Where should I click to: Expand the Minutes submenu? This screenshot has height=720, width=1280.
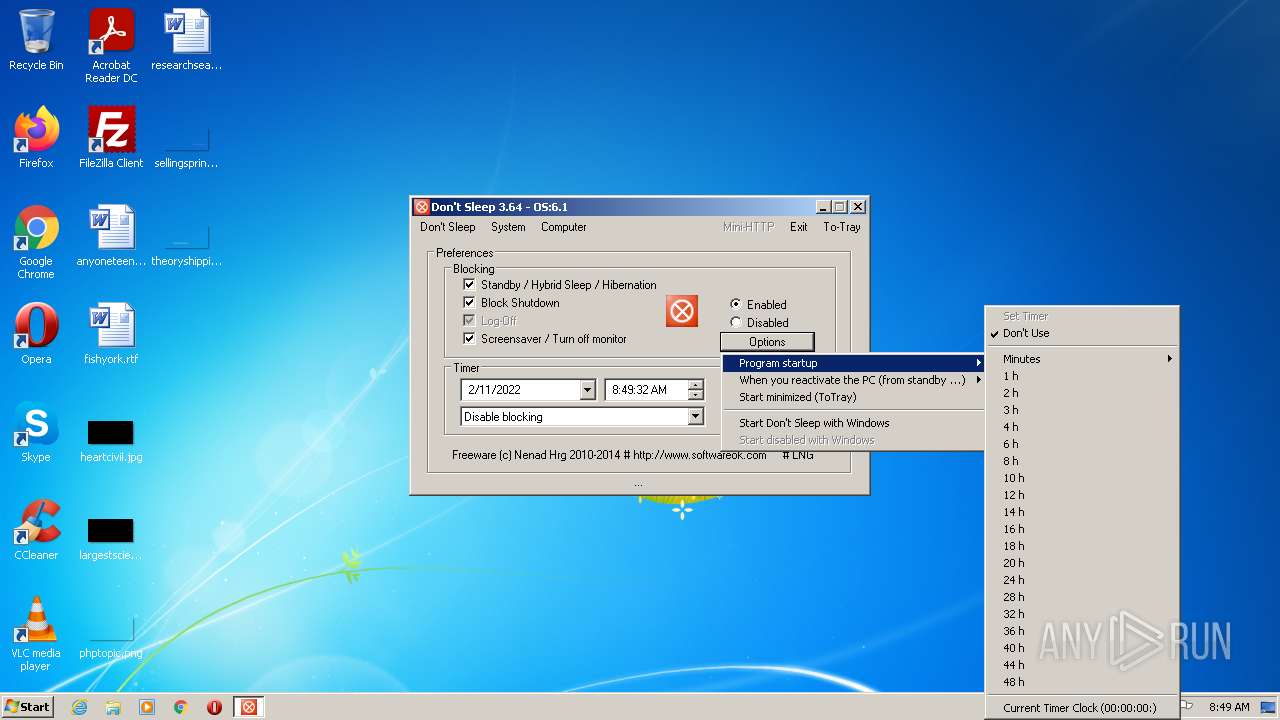point(1082,359)
